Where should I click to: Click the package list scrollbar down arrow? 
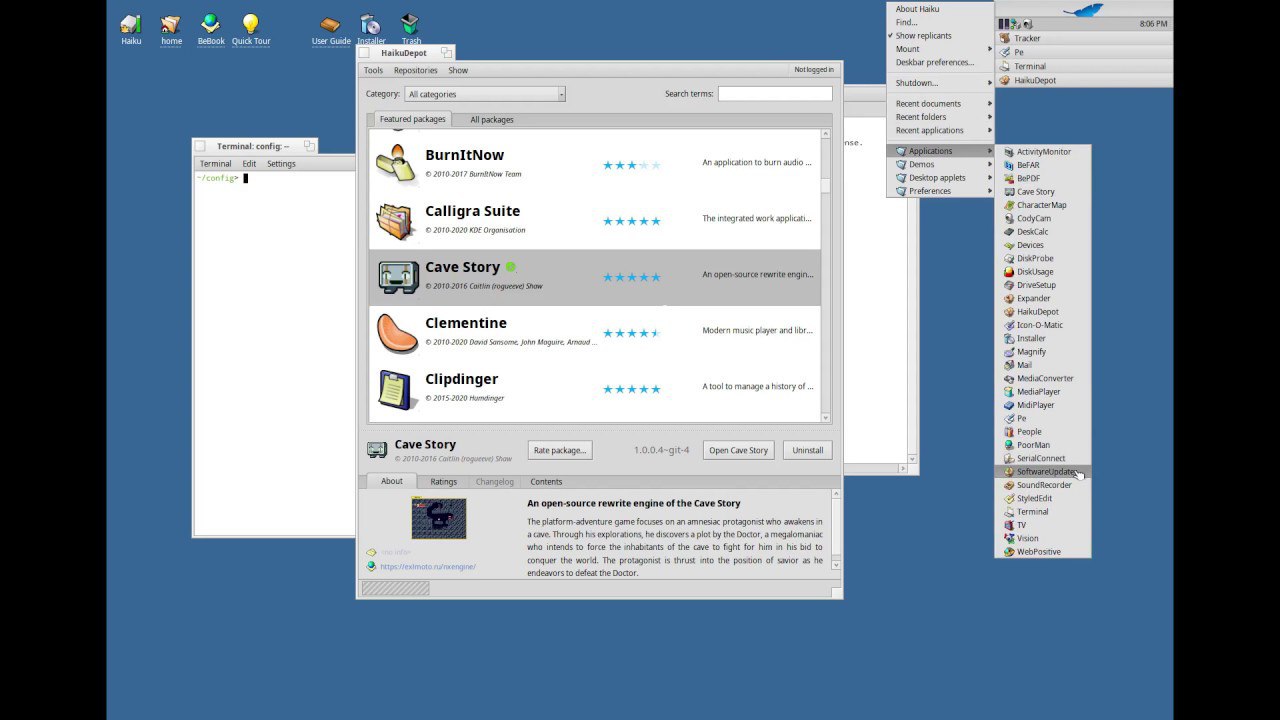826,417
